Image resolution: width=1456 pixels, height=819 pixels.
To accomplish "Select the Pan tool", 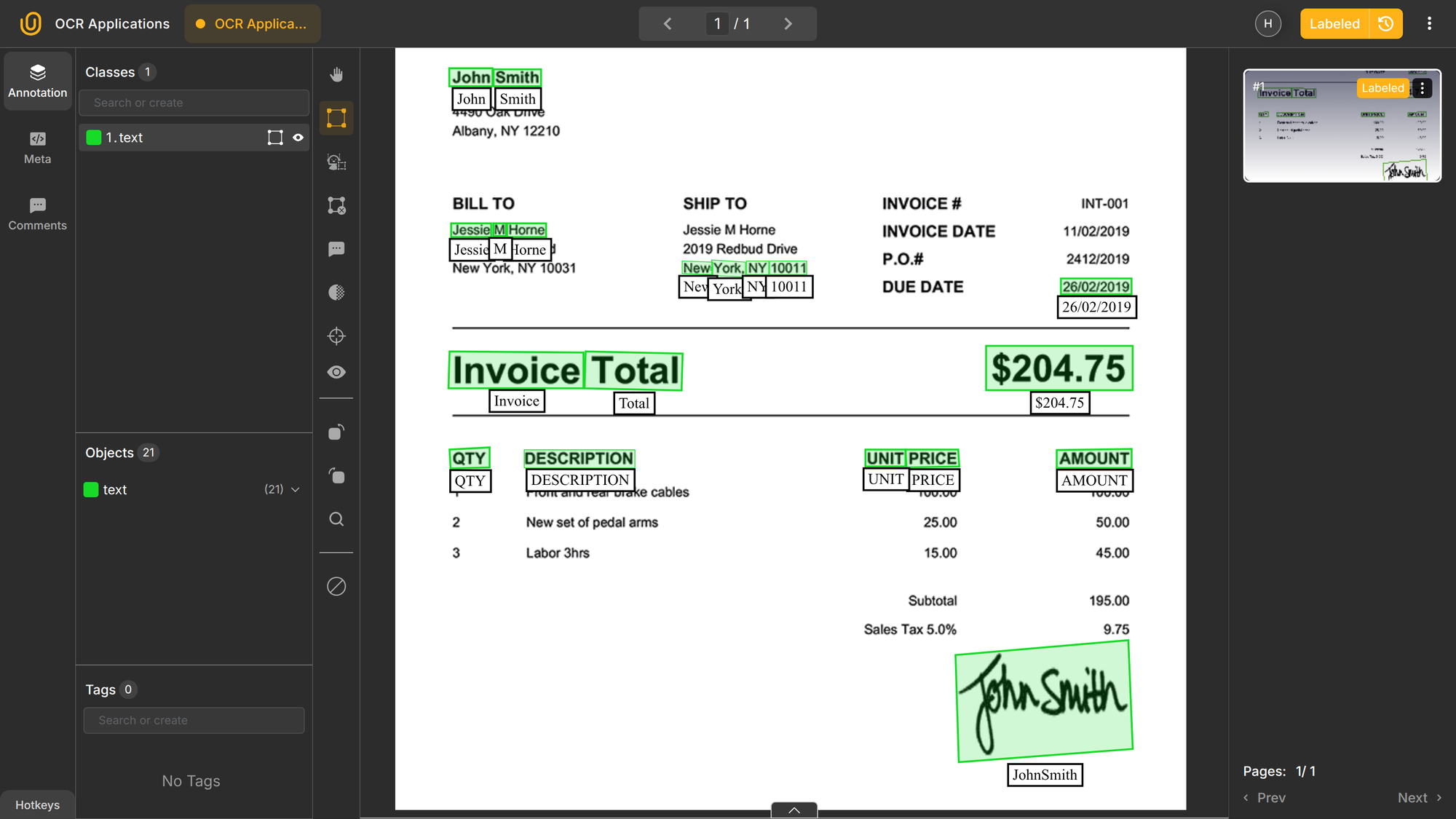I will 336,74.
